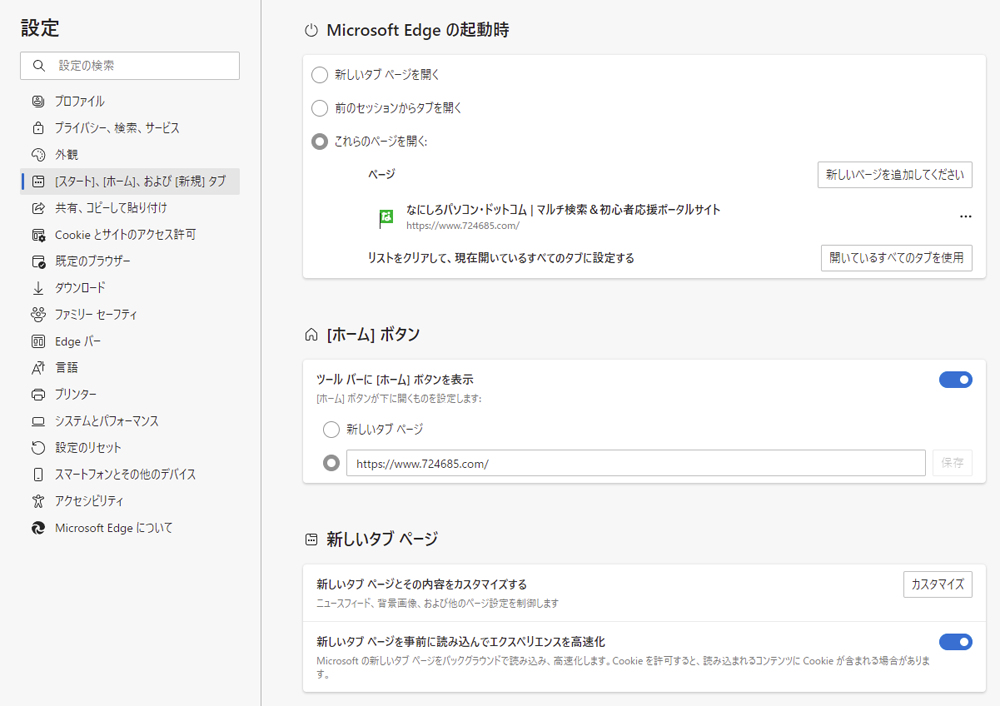The image size is (1000, 706).
Task: Click the printer icon in the sidebar
Action: pos(38,394)
